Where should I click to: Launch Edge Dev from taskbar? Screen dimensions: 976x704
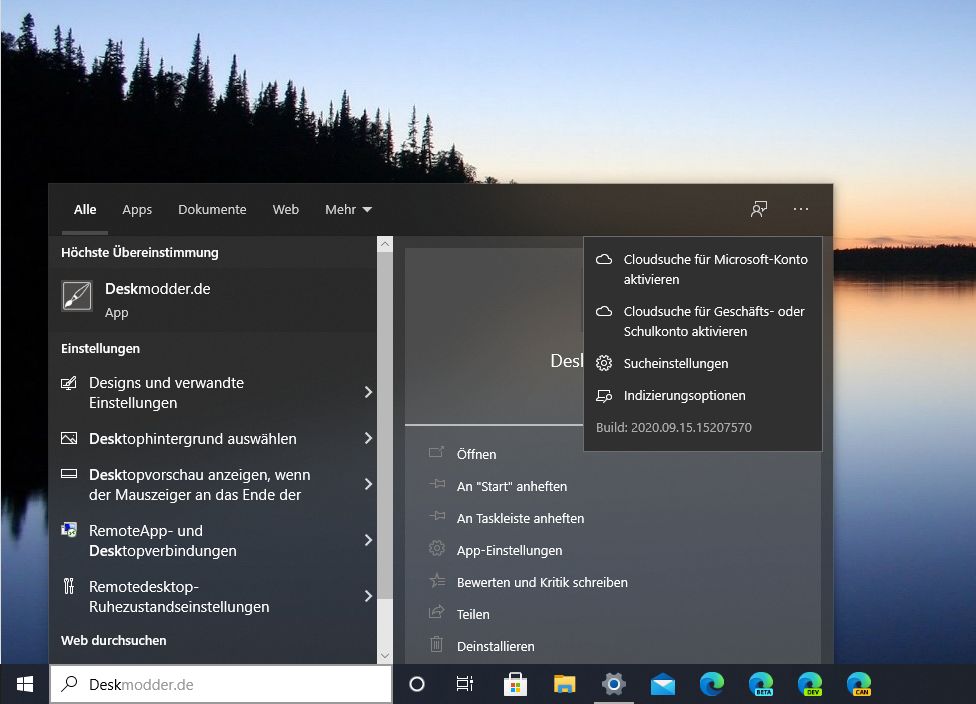coord(810,684)
